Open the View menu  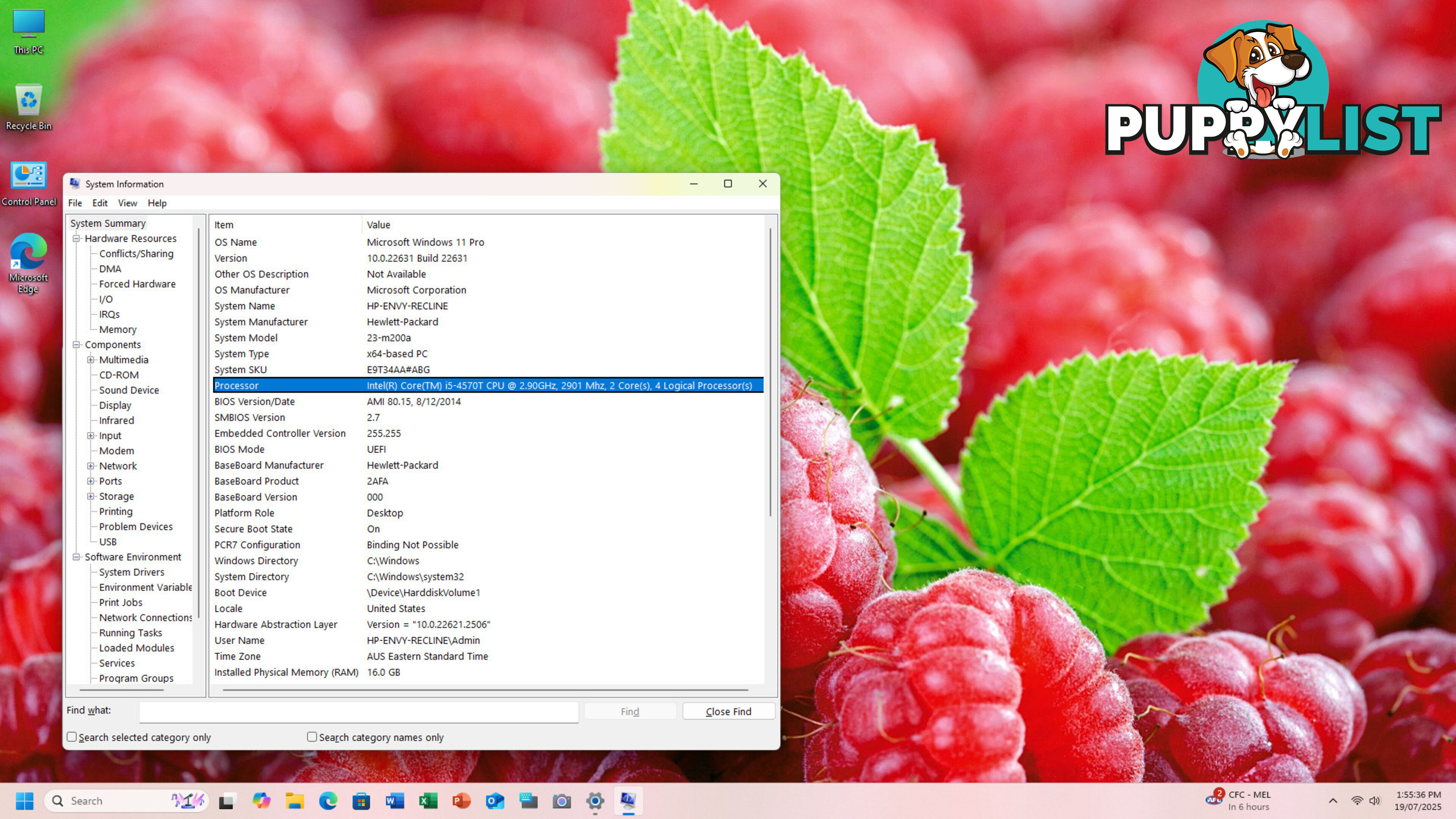128,203
